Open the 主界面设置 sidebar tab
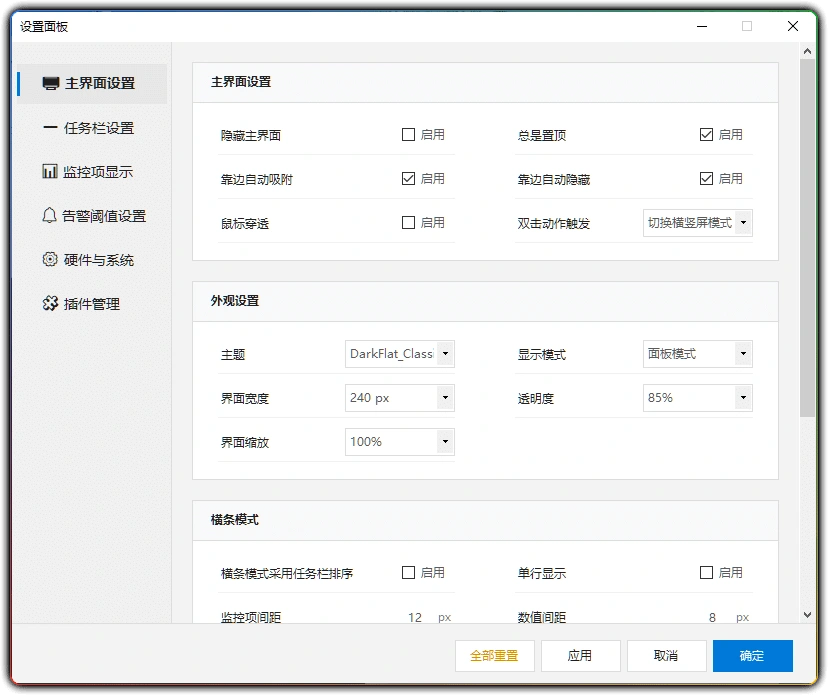The height and width of the screenshot is (695, 828). tap(92, 83)
